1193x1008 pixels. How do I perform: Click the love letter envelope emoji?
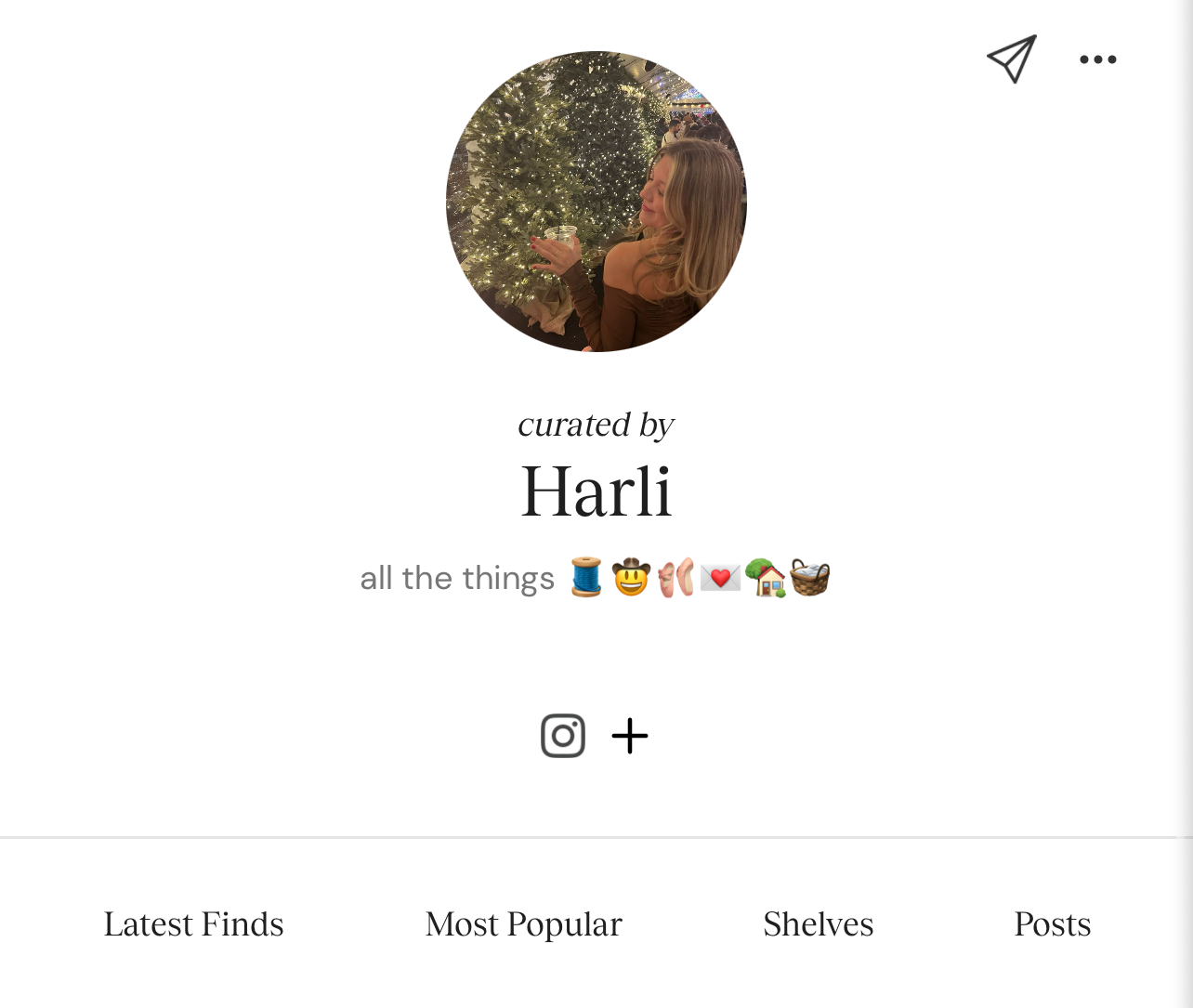720,578
